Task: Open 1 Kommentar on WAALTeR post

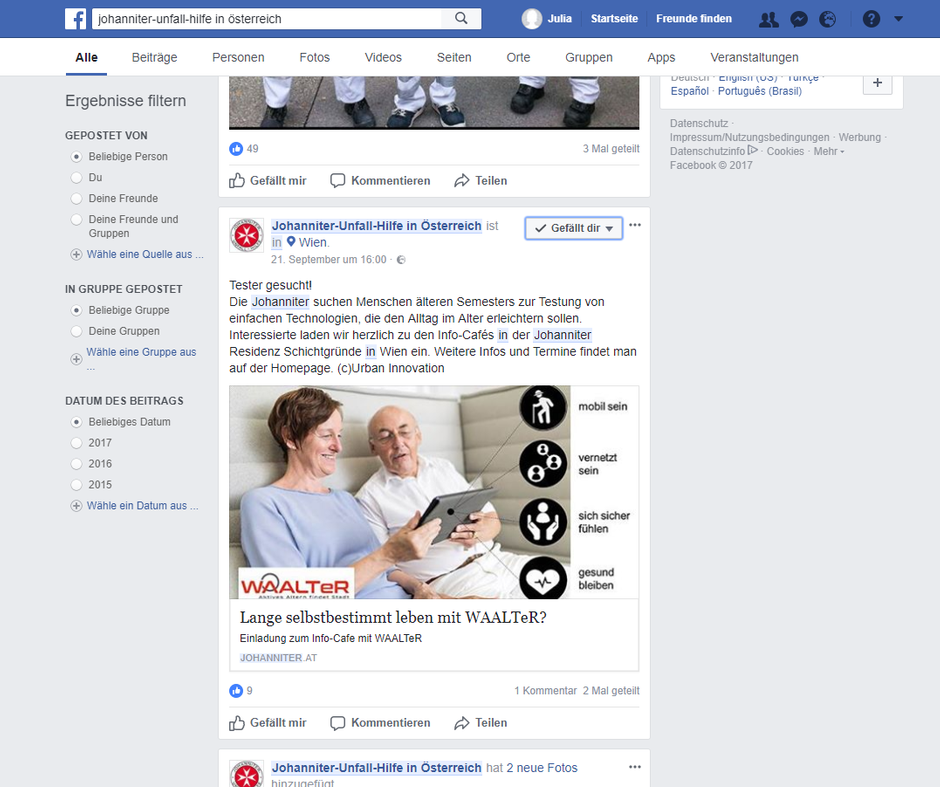Action: point(546,690)
